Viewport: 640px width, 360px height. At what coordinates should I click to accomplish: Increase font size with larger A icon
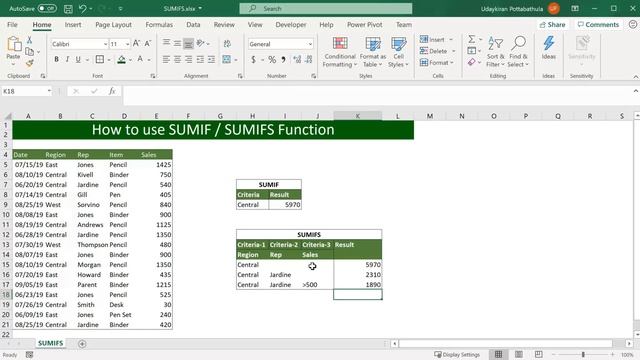[137, 44]
